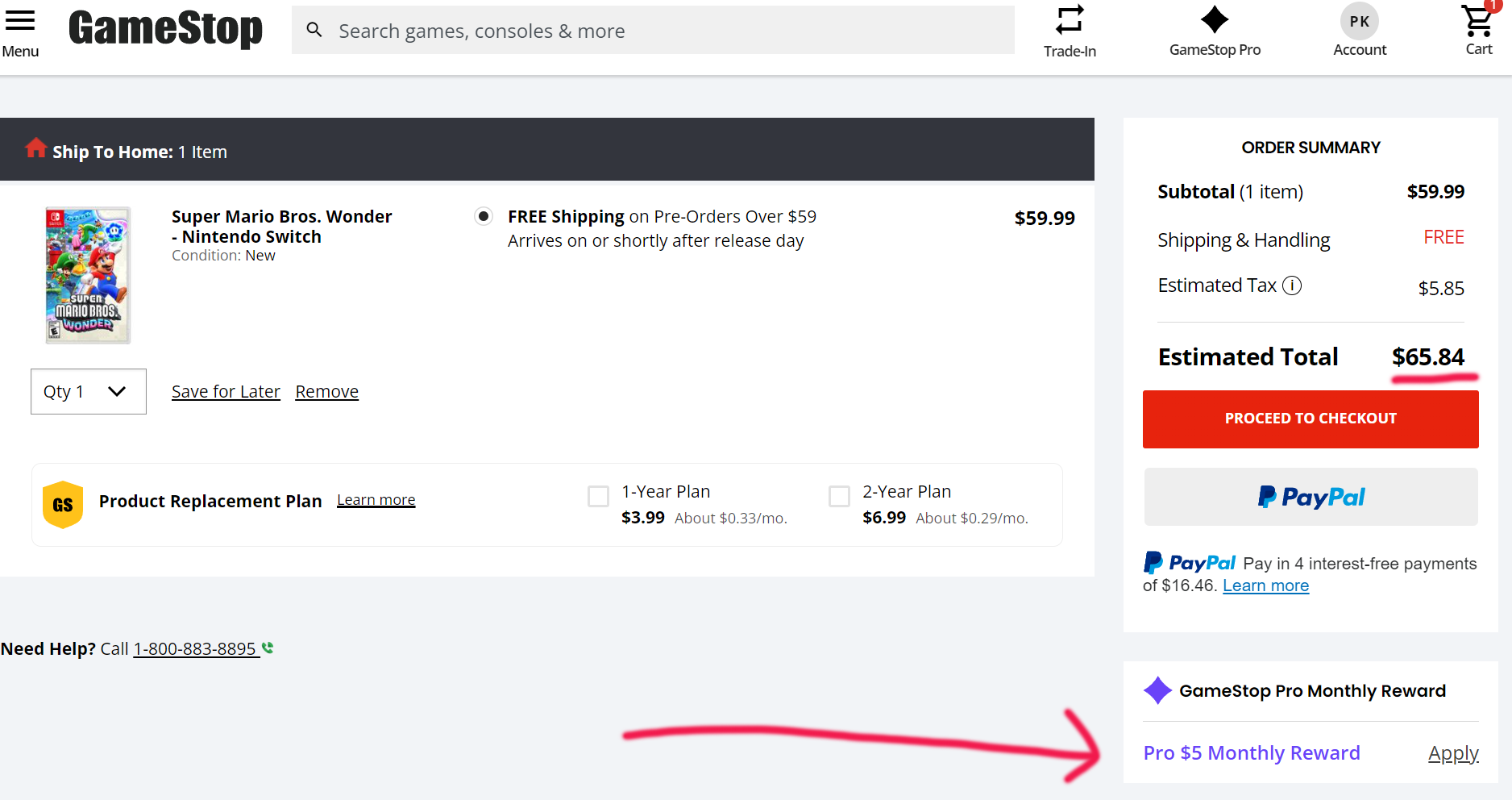Click the GameStop logo
This screenshot has width=1512, height=800.
point(165,29)
